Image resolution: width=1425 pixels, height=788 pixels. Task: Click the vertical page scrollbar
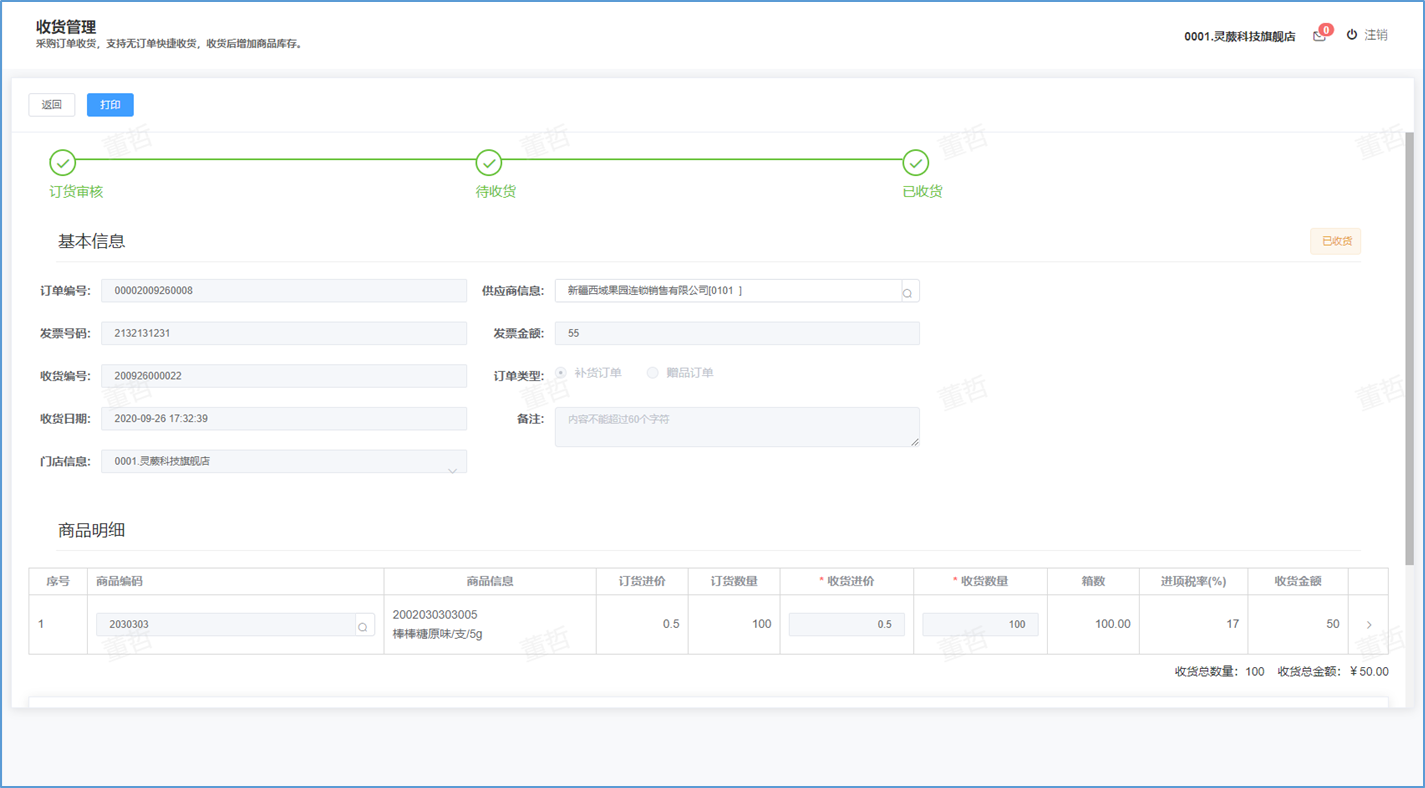pyautogui.click(x=1409, y=350)
